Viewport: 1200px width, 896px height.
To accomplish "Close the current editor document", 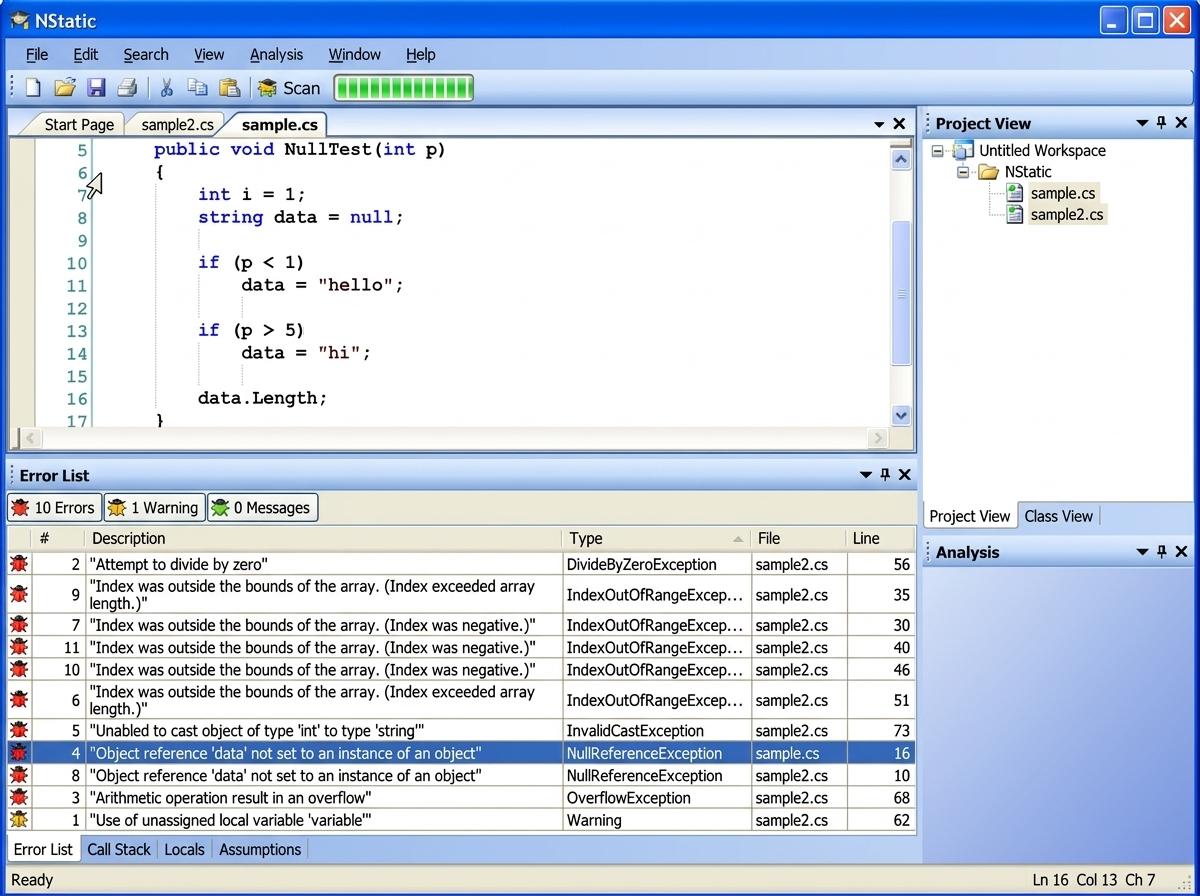I will 899,123.
